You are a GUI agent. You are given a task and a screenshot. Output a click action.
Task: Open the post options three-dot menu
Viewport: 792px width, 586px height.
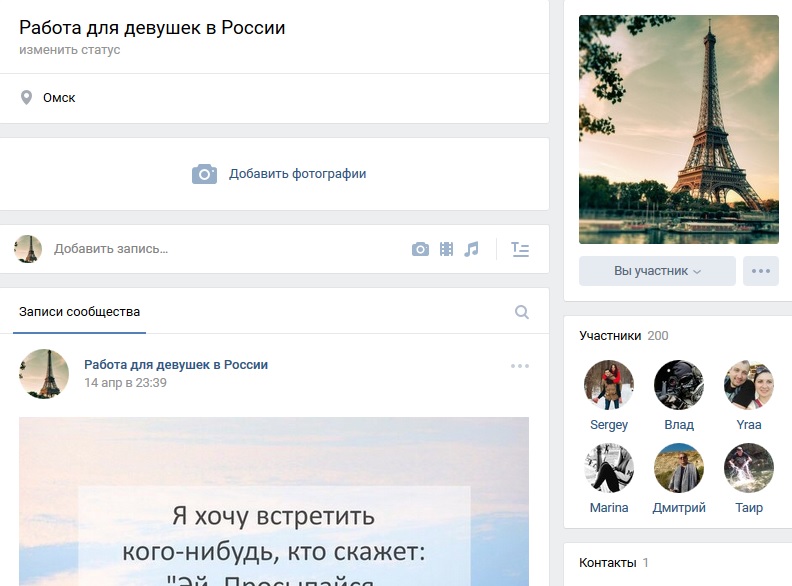click(x=520, y=366)
